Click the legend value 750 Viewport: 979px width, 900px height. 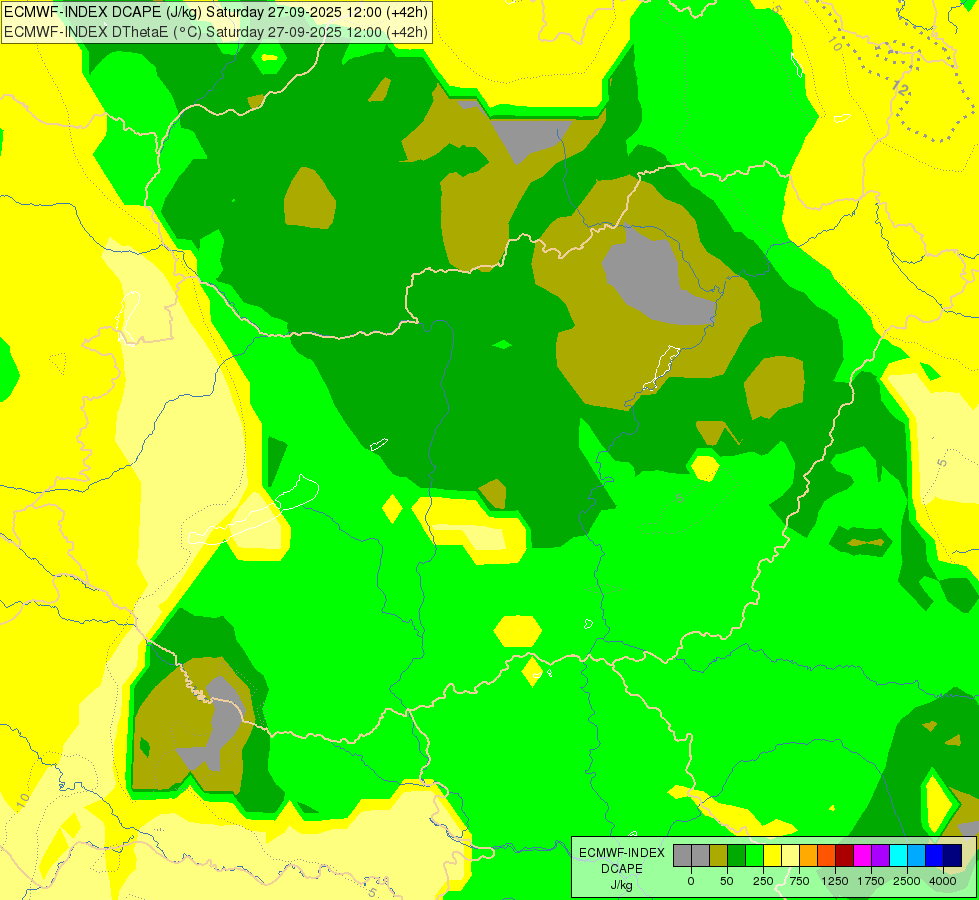click(x=799, y=881)
